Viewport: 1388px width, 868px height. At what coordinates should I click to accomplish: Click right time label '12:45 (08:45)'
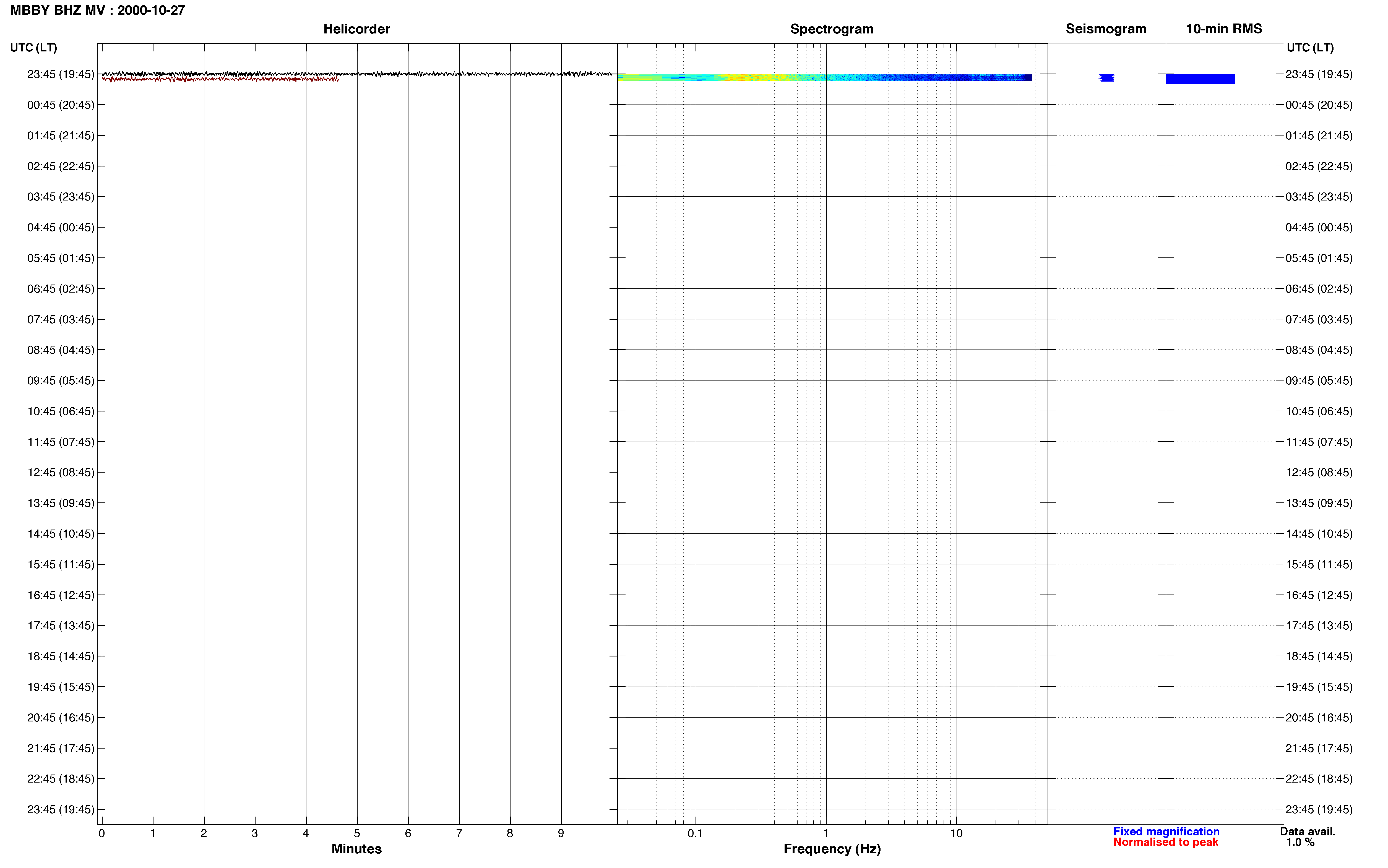[x=1319, y=473]
